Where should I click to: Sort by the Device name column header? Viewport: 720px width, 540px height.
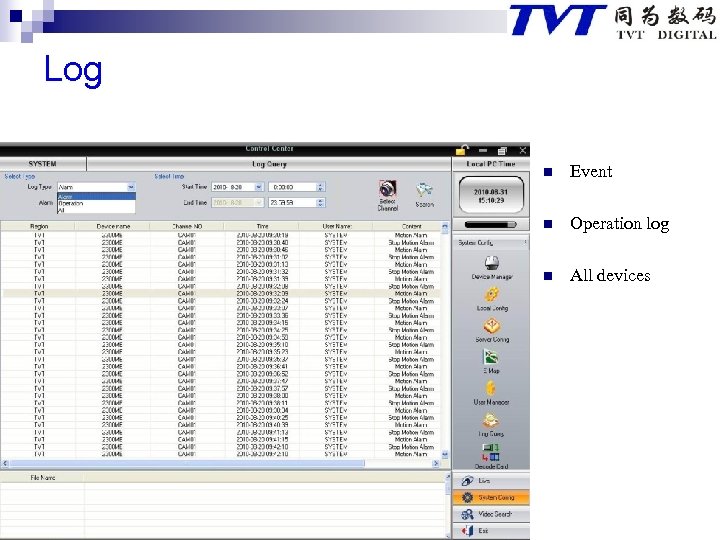112,226
